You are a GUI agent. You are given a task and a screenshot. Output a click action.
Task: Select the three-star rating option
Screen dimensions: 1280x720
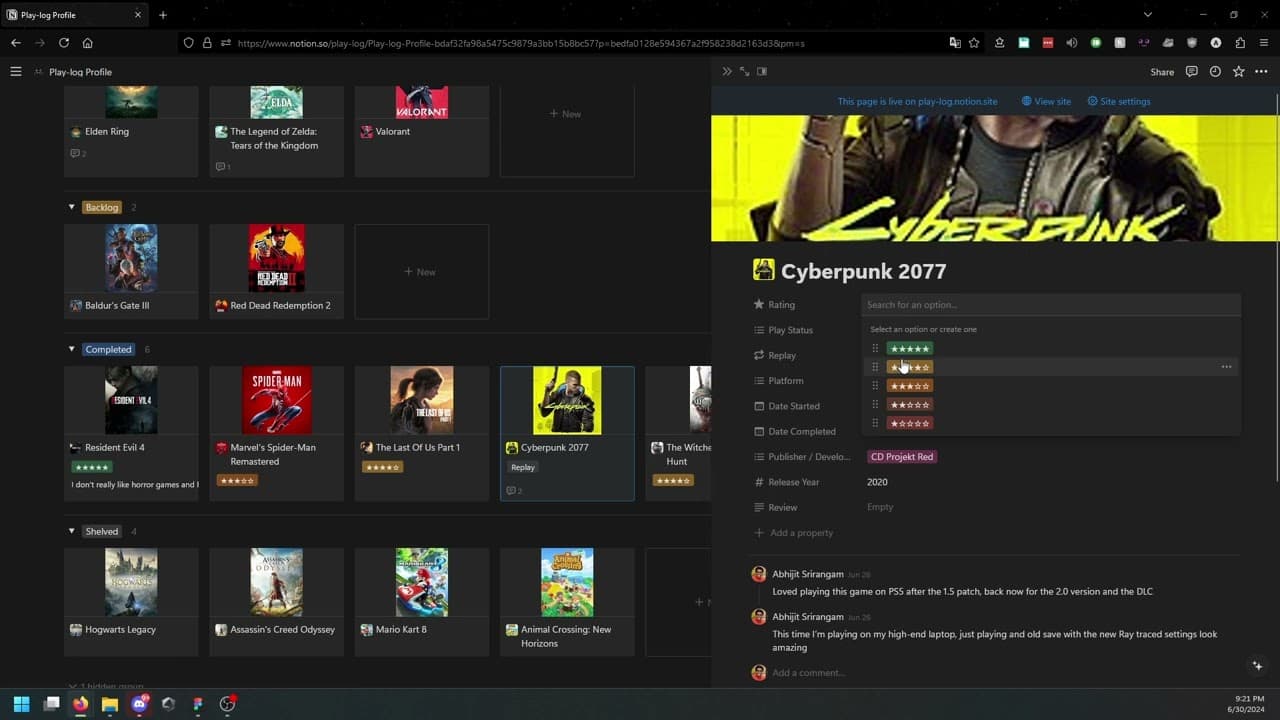pos(910,386)
